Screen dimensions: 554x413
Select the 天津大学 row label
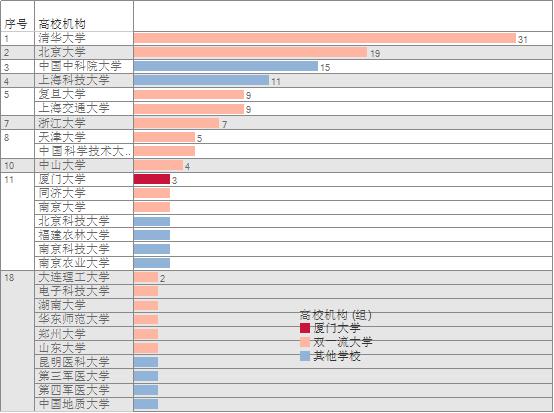pos(62,137)
